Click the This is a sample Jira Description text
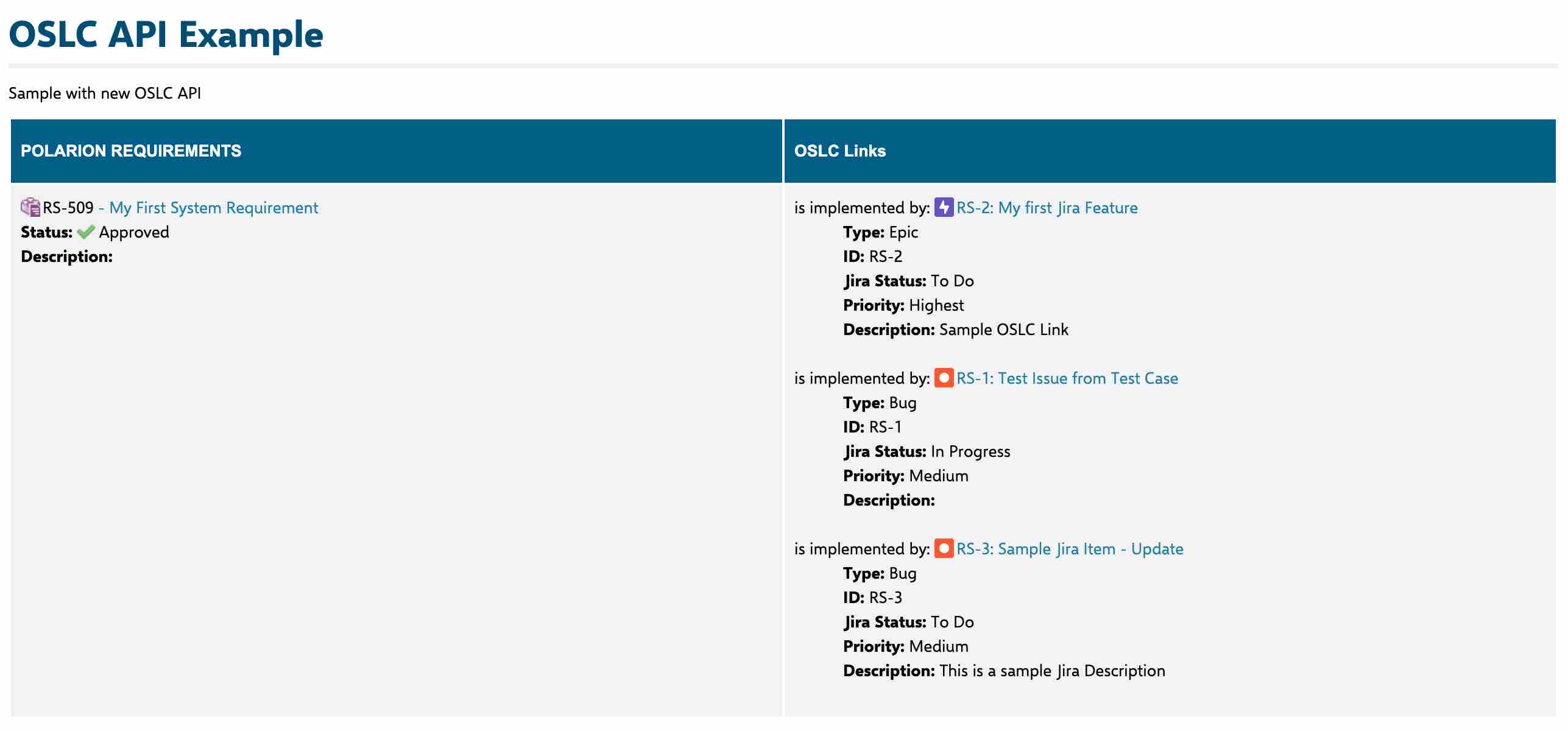Screen dimensions: 1568x731 [x=1051, y=671]
